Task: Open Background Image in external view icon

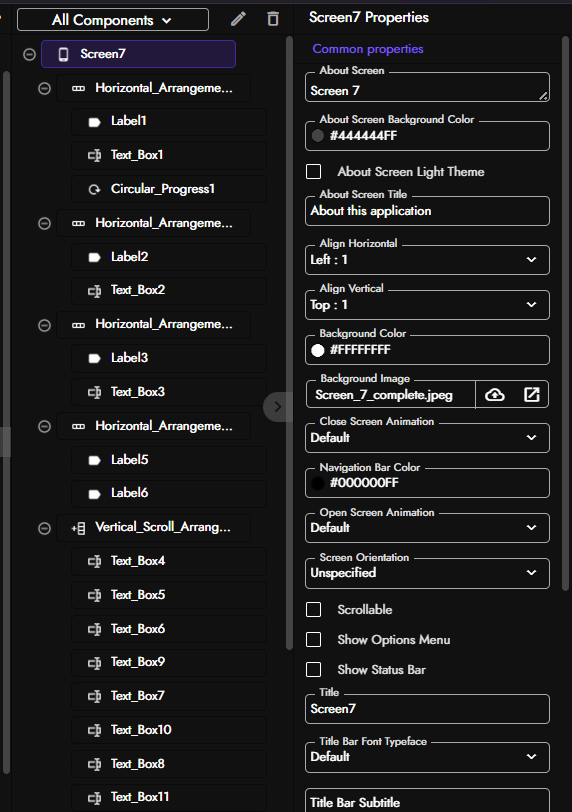Action: click(x=532, y=395)
